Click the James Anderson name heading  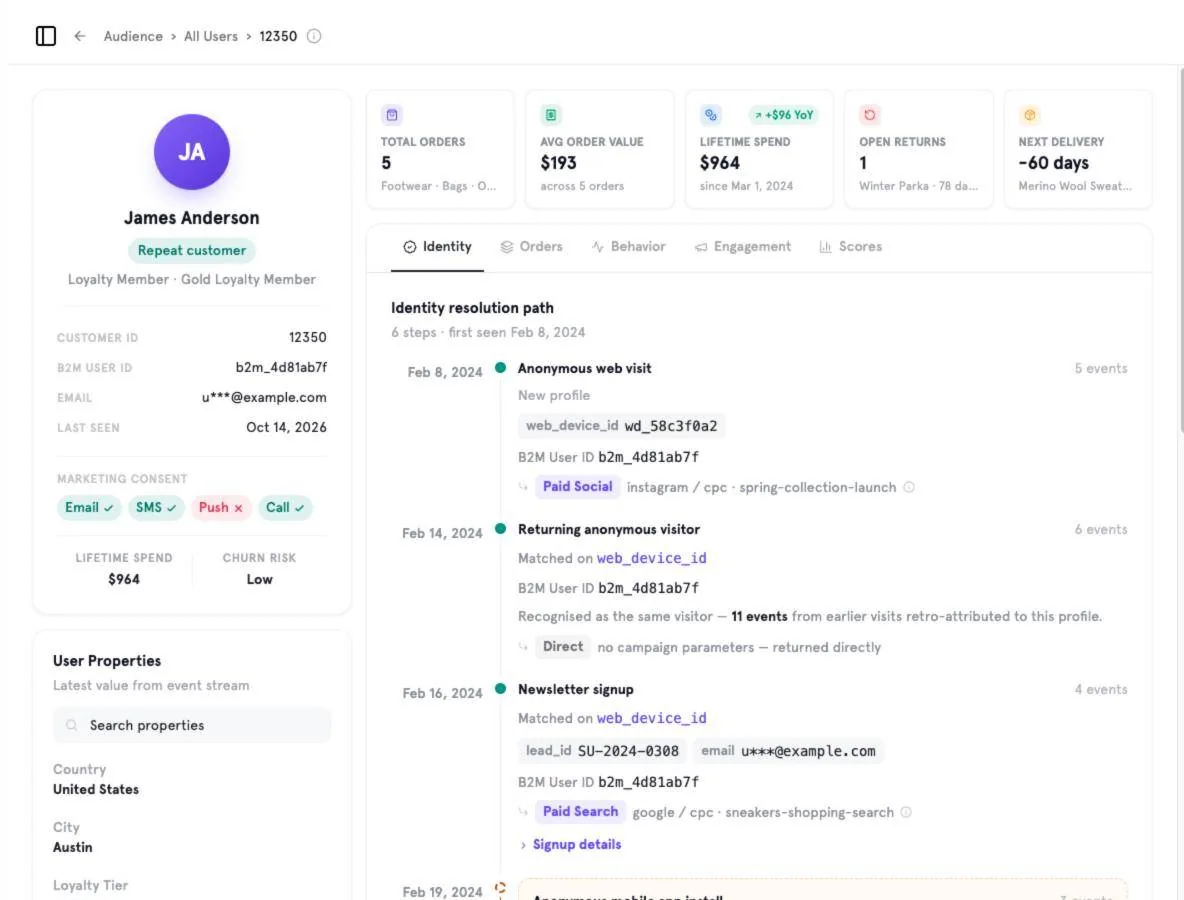[192, 218]
